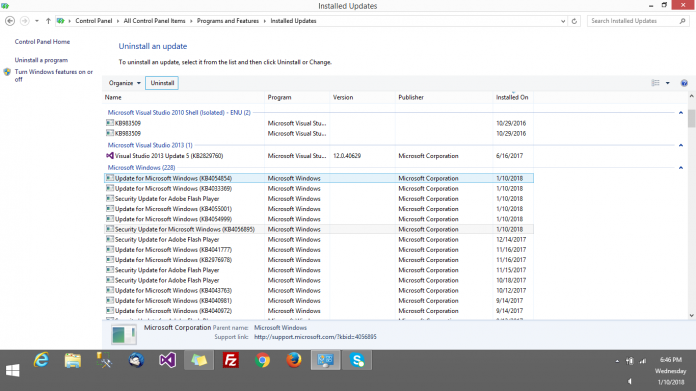696x391 pixels.
Task: Click the list scrollbar up arrow
Action: click(x=691, y=96)
